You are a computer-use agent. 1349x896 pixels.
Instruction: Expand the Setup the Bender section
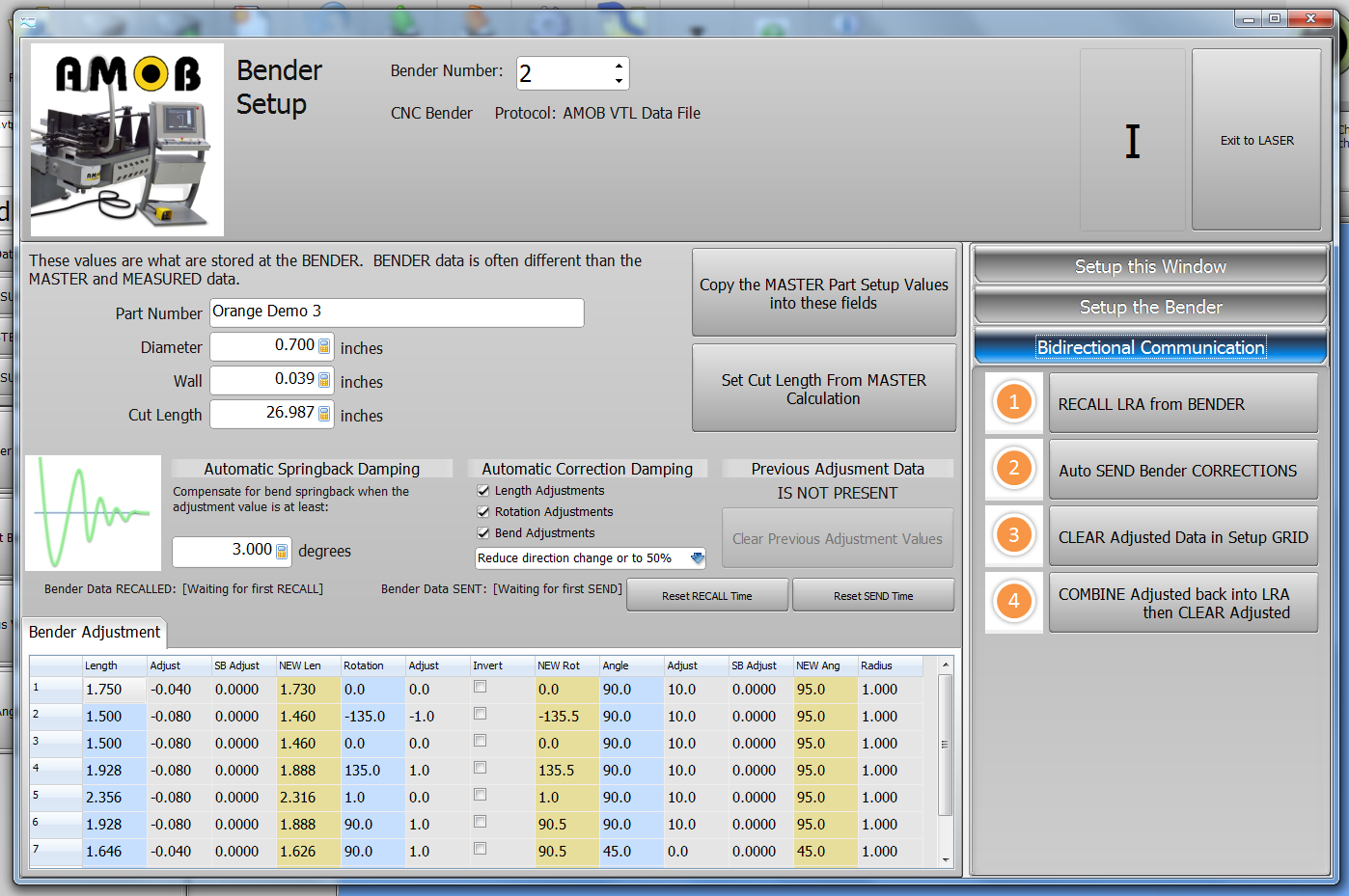1150,307
